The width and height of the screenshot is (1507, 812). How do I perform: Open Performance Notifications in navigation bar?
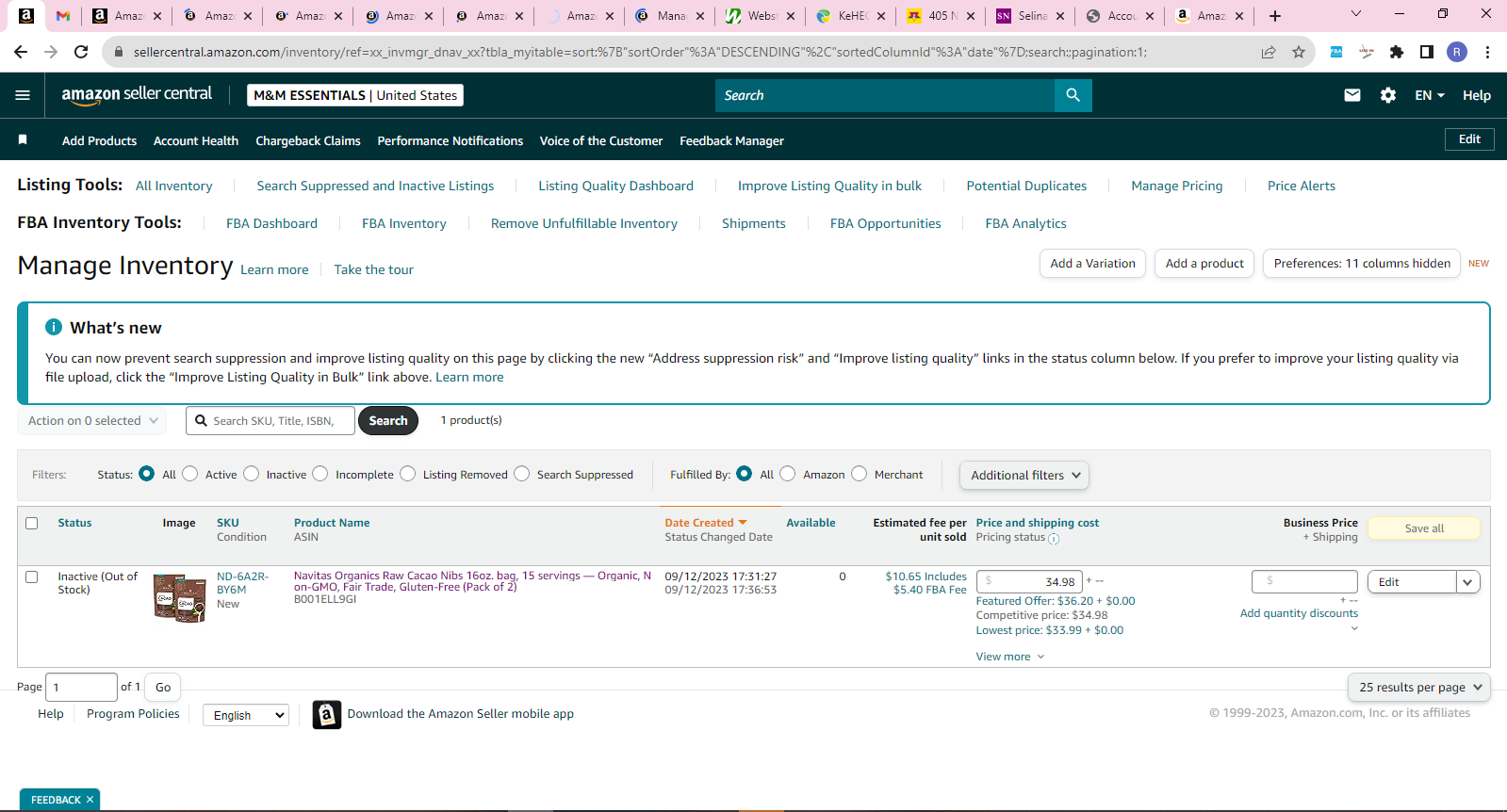click(450, 141)
